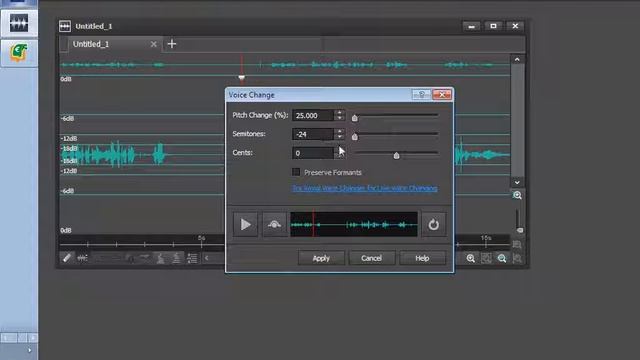This screenshot has width=640, height=360.
Task: Toggle loop playback in Voice Change dialog
Action: (x=433, y=224)
